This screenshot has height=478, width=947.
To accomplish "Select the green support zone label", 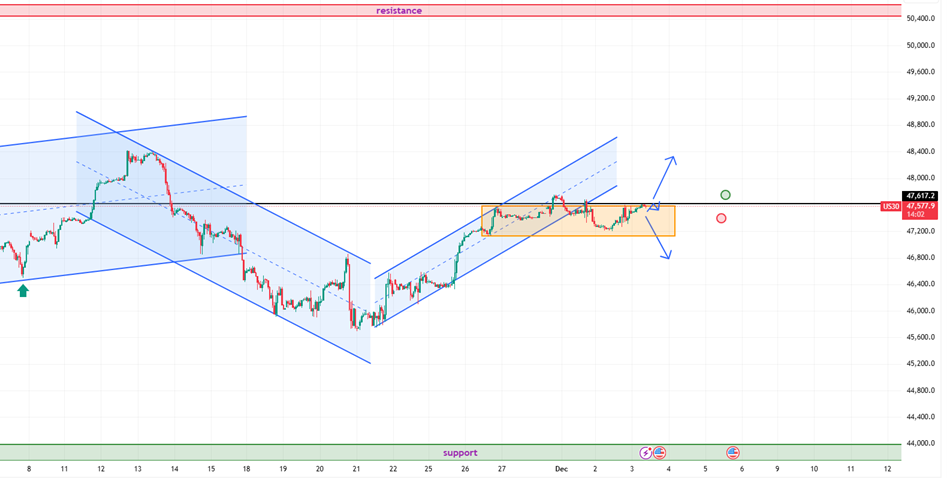I will 460,453.
